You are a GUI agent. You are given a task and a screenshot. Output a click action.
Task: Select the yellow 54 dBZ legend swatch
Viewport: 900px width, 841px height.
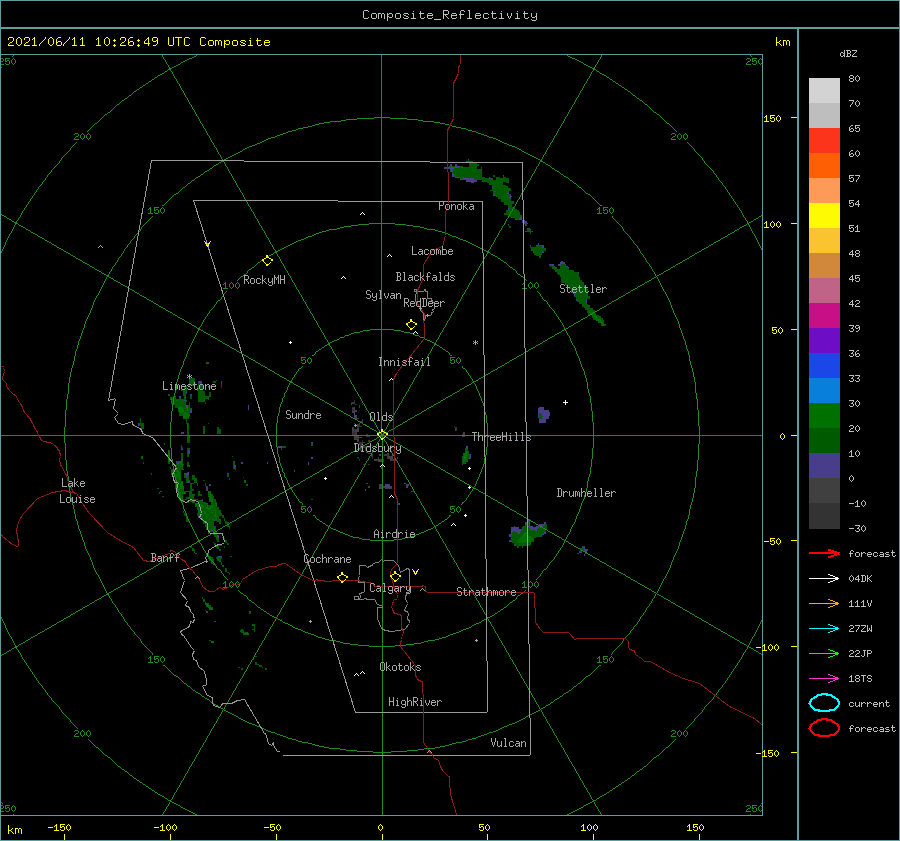tap(824, 216)
